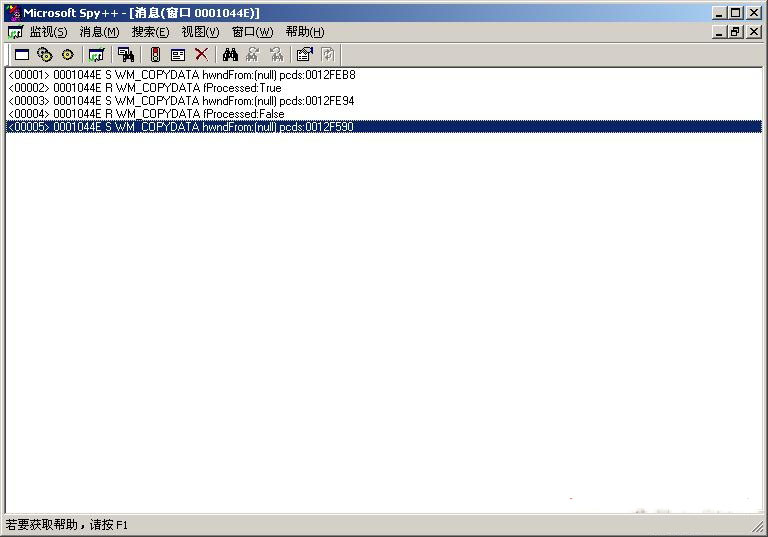The width and height of the screenshot is (768, 537).
Task: Open the Windows view toolbar icon
Action: point(22,54)
